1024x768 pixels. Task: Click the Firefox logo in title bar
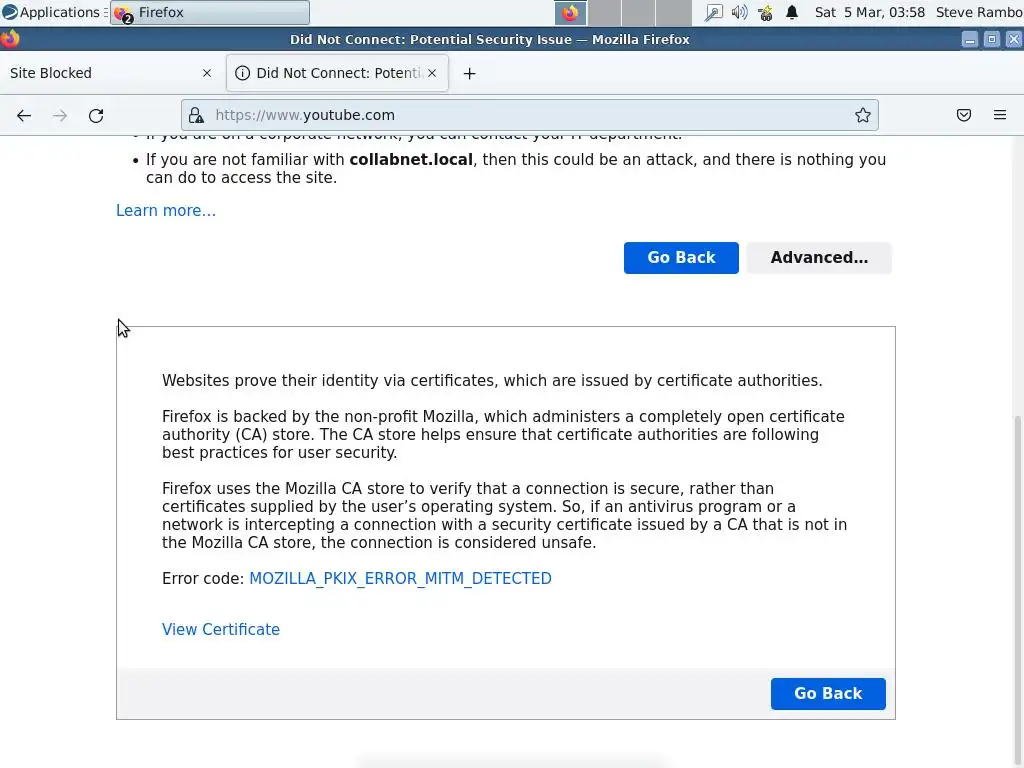[10, 39]
